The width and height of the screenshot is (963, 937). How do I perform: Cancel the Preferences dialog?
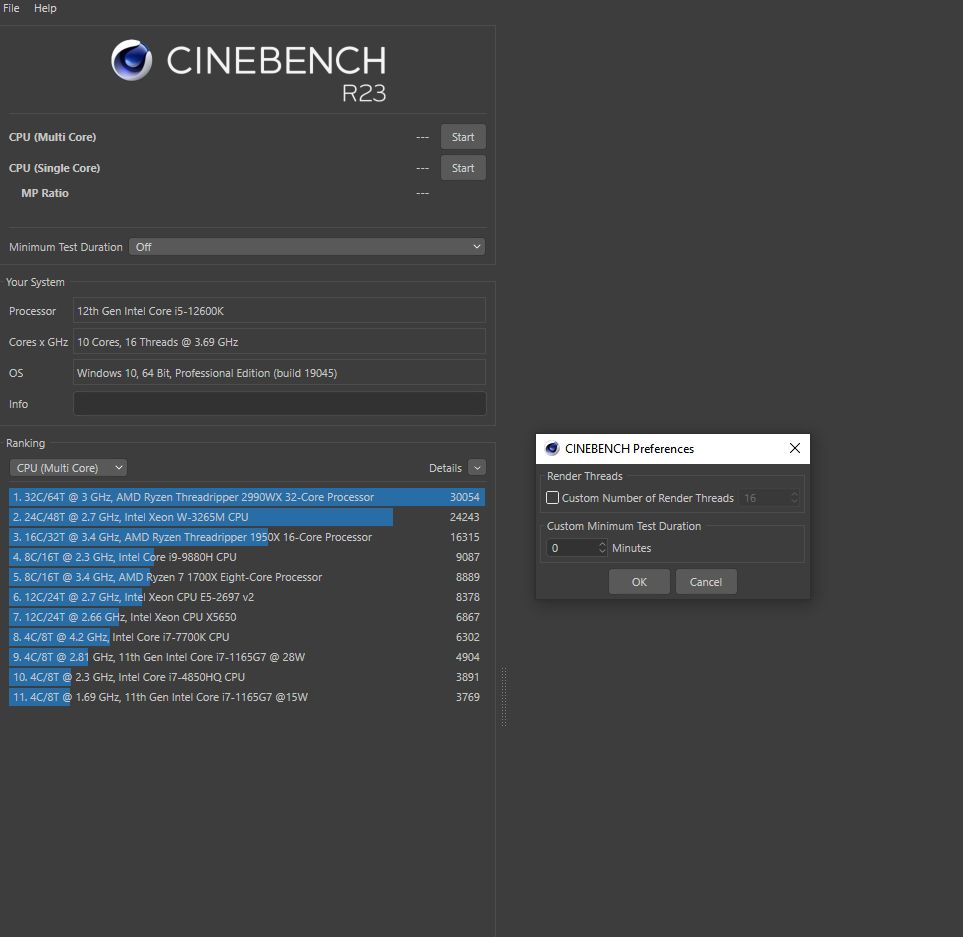pyautogui.click(x=706, y=581)
